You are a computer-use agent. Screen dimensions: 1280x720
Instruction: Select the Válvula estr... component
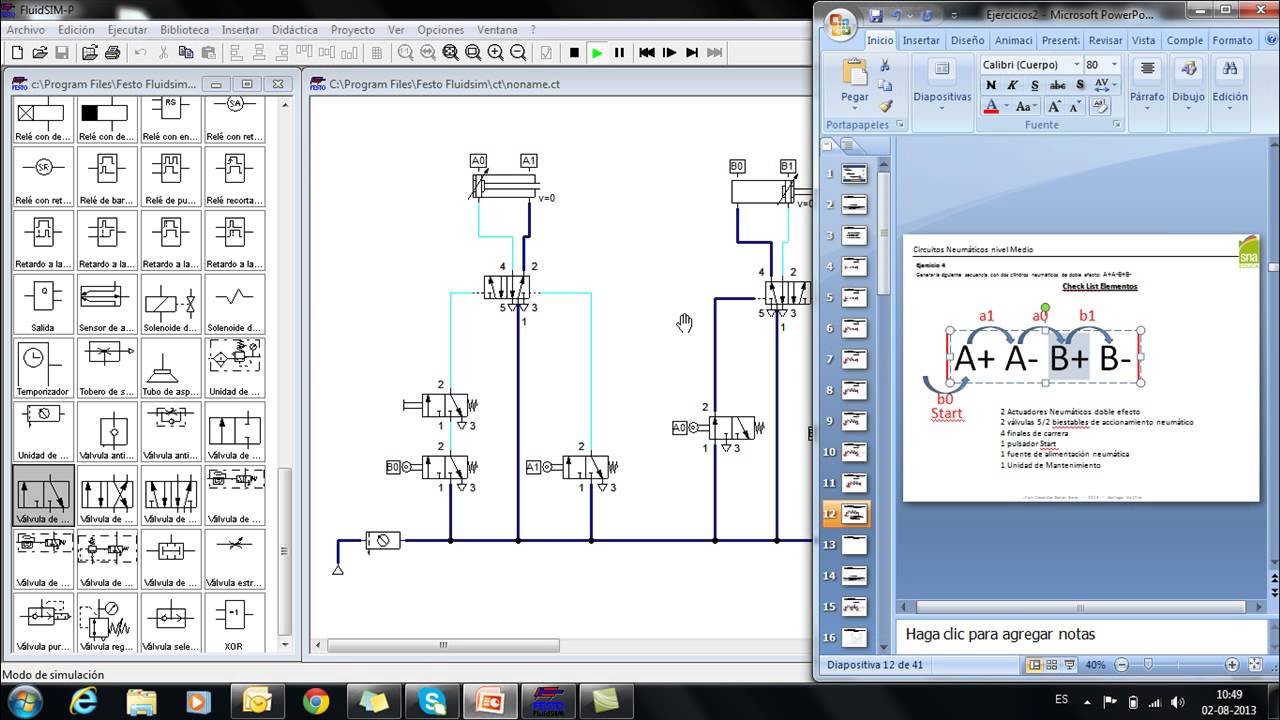tap(234, 559)
